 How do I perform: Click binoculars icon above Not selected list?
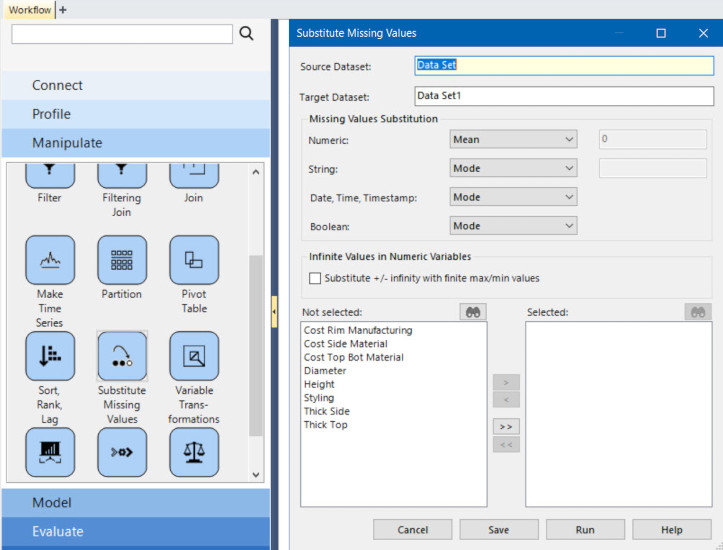471,312
